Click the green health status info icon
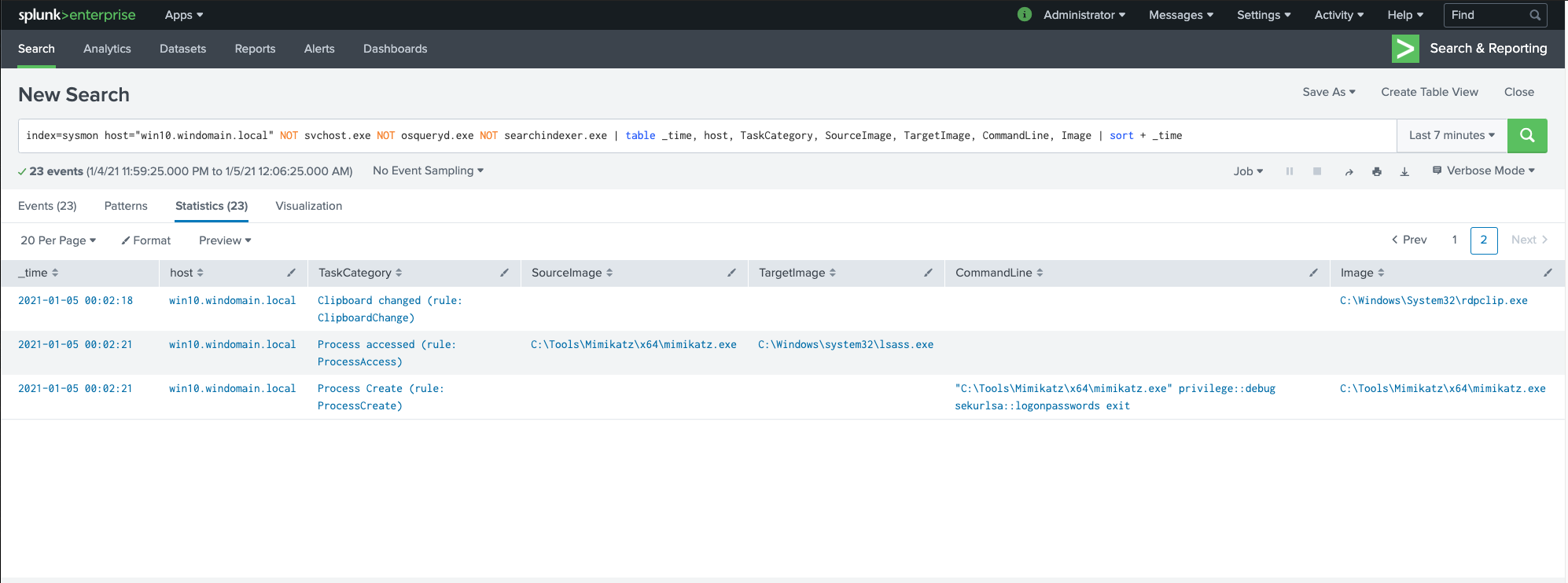1568x583 pixels. [x=1024, y=14]
